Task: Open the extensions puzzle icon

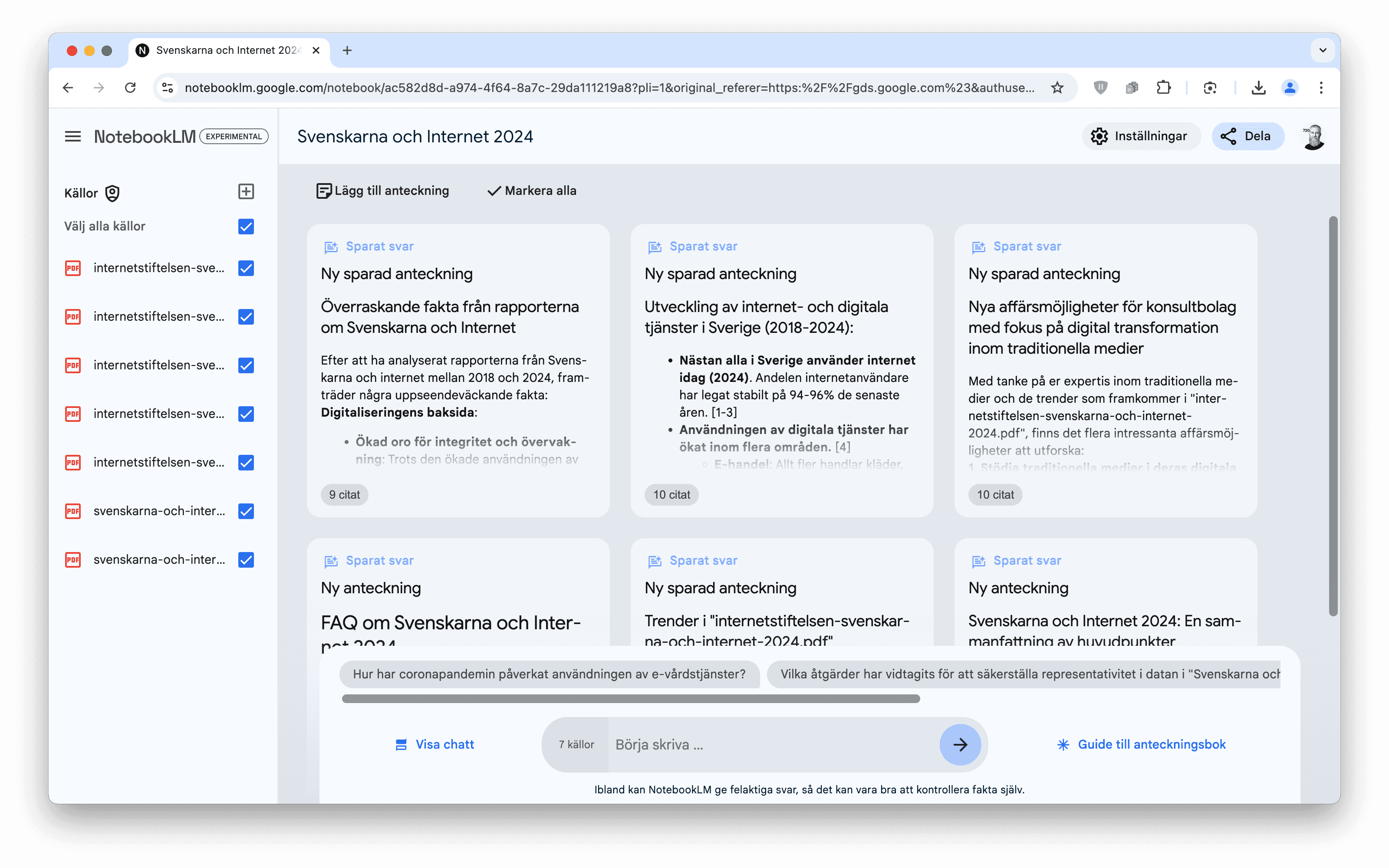Action: tap(1163, 87)
